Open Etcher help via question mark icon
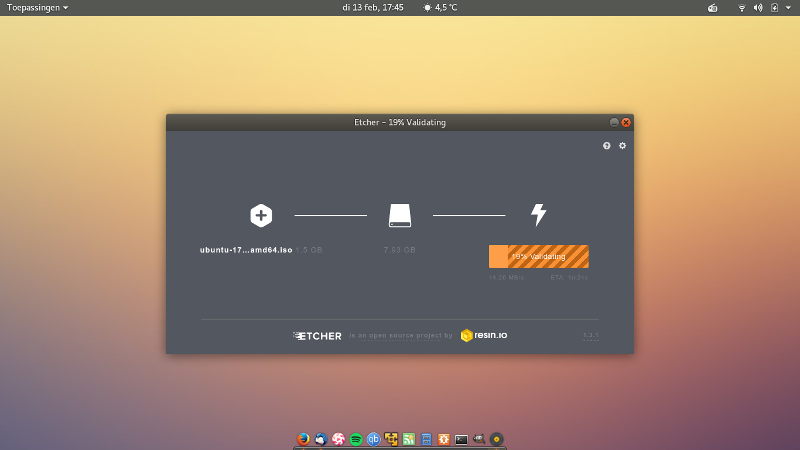The width and height of the screenshot is (800, 450). 606,146
